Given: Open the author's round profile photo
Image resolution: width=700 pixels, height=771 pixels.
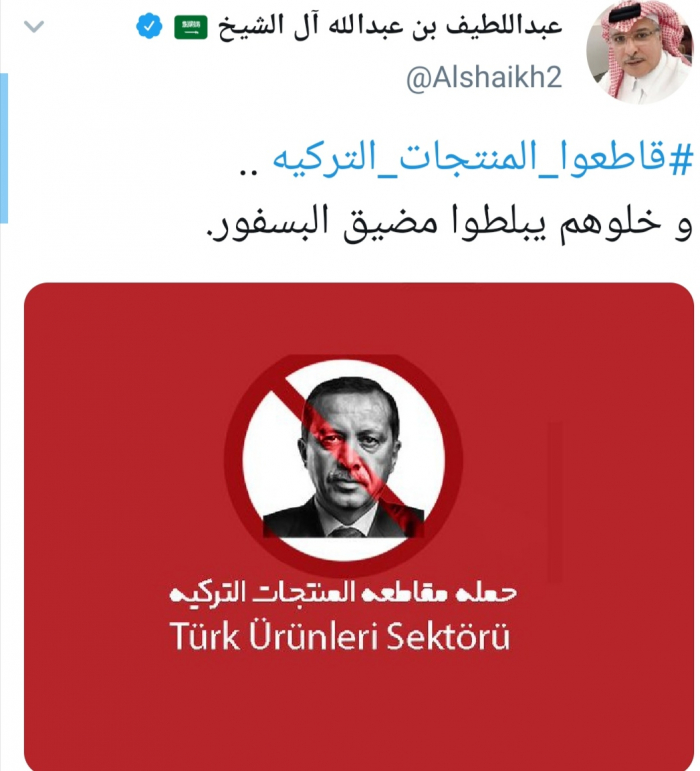Looking at the screenshot, I should click(x=640, y=52).
